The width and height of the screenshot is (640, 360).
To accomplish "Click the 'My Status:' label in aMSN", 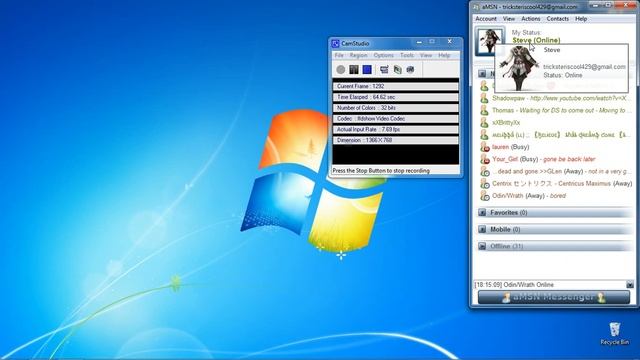I will tap(527, 32).
